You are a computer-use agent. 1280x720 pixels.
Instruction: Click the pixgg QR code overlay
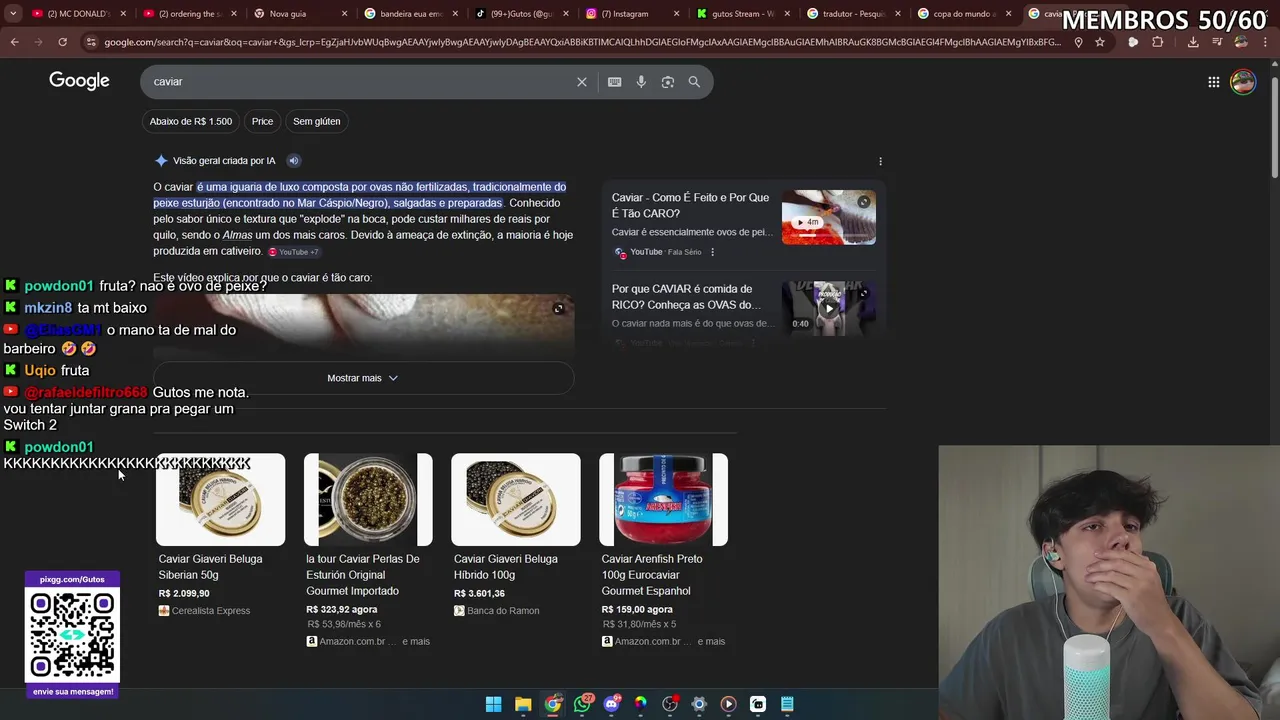(x=72, y=635)
